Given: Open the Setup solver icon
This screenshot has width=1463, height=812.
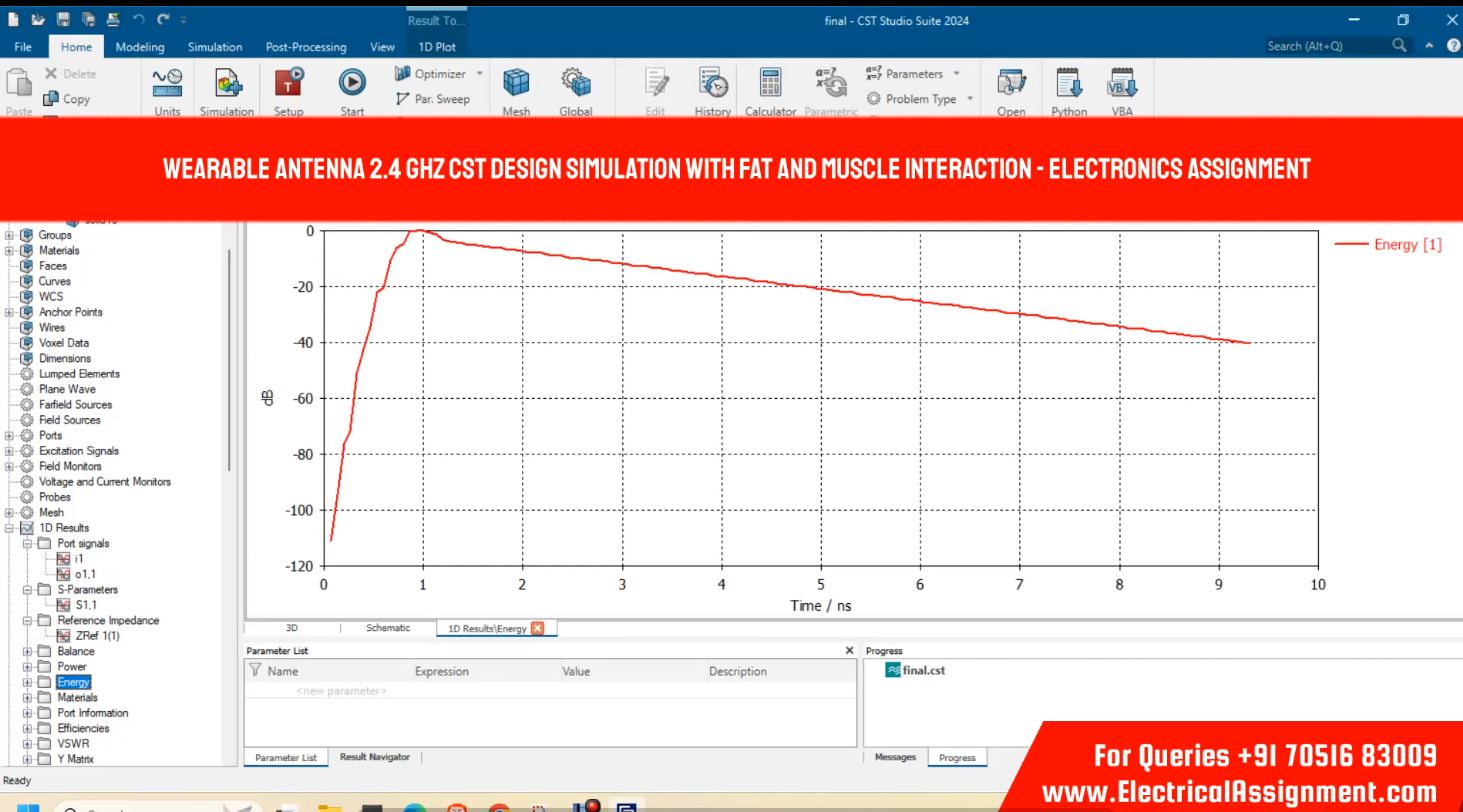Looking at the screenshot, I should pyautogui.click(x=288, y=84).
